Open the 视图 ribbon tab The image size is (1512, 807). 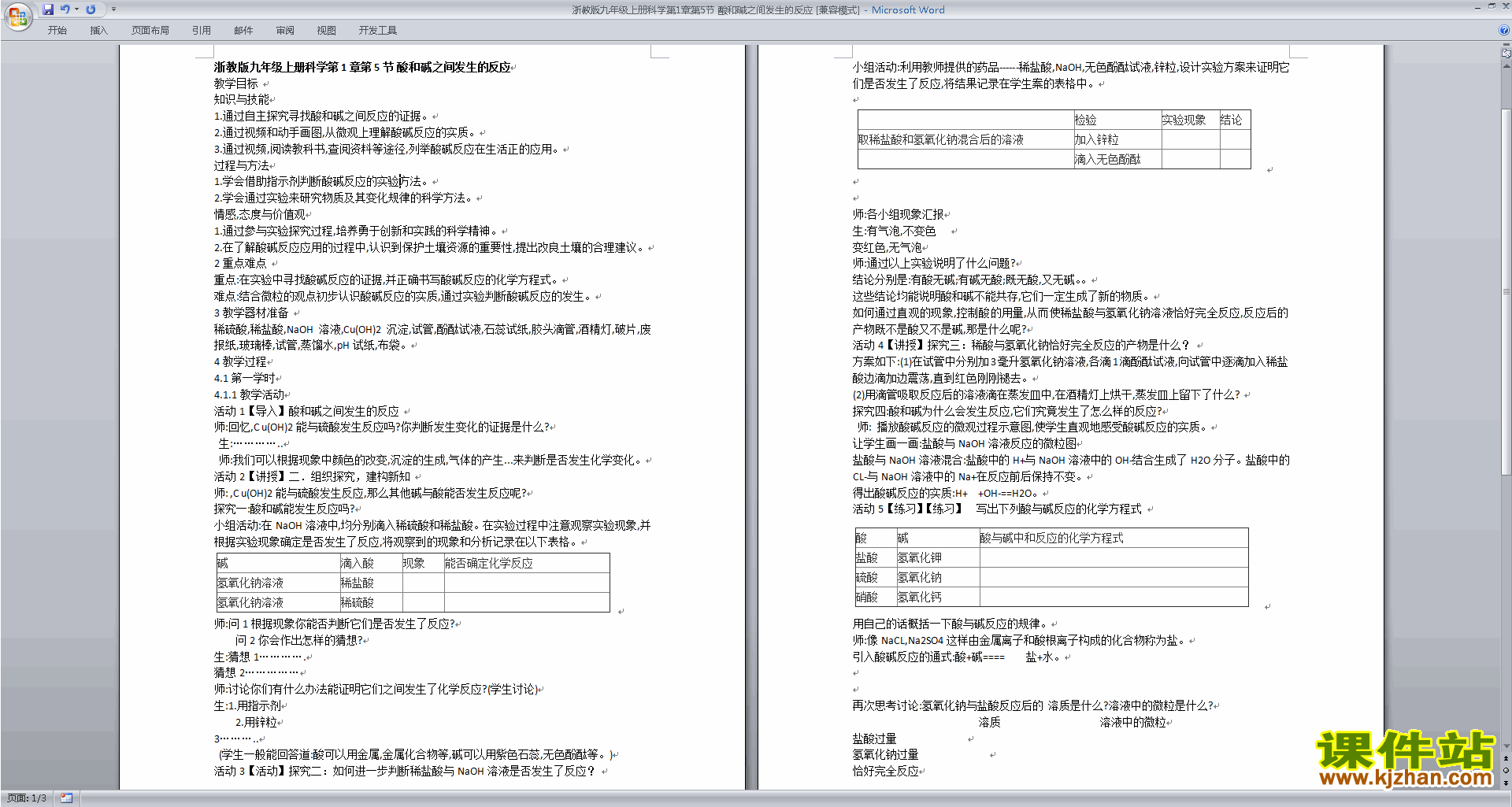click(327, 31)
